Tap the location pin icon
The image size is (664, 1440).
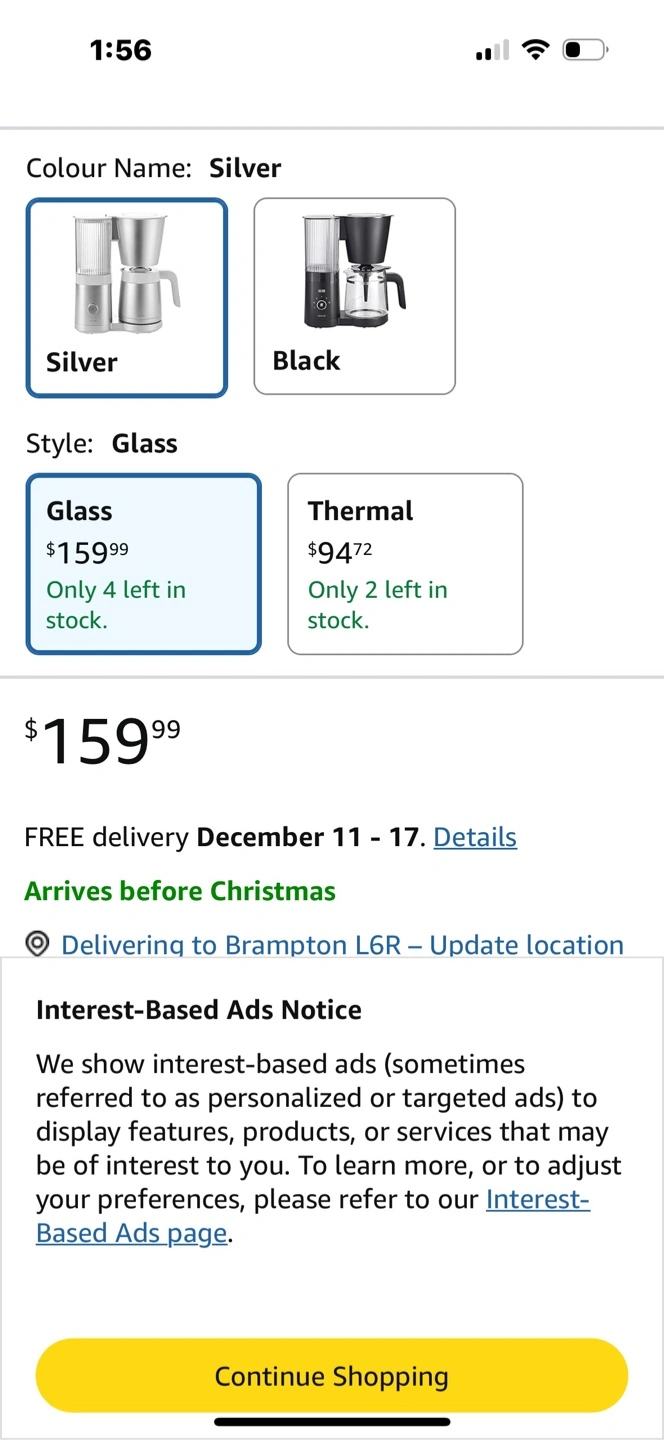[38, 944]
